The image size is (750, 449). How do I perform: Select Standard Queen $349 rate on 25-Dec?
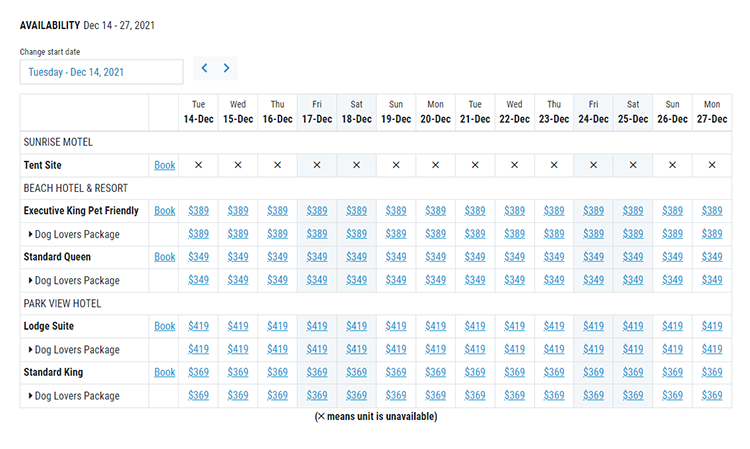tap(632, 257)
